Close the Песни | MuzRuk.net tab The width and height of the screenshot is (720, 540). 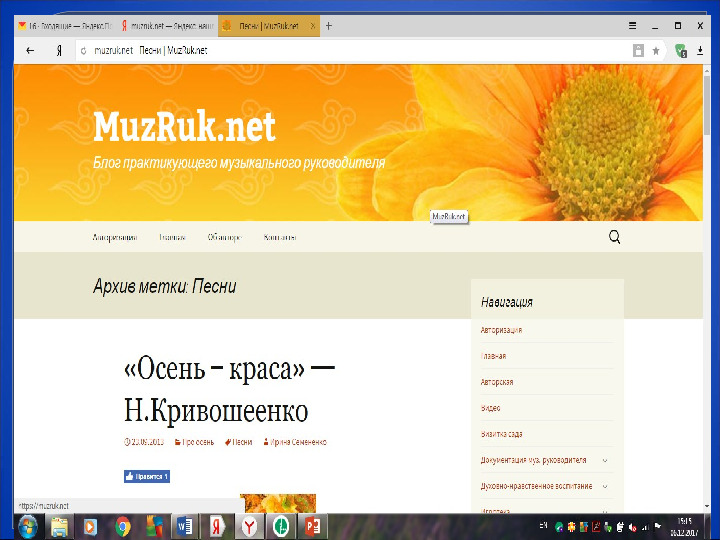[313, 26]
